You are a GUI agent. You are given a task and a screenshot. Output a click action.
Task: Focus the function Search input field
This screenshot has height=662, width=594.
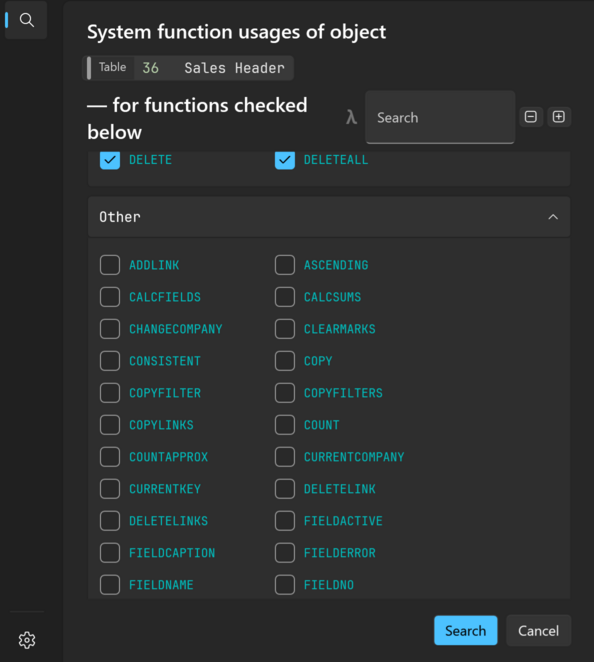pos(440,117)
